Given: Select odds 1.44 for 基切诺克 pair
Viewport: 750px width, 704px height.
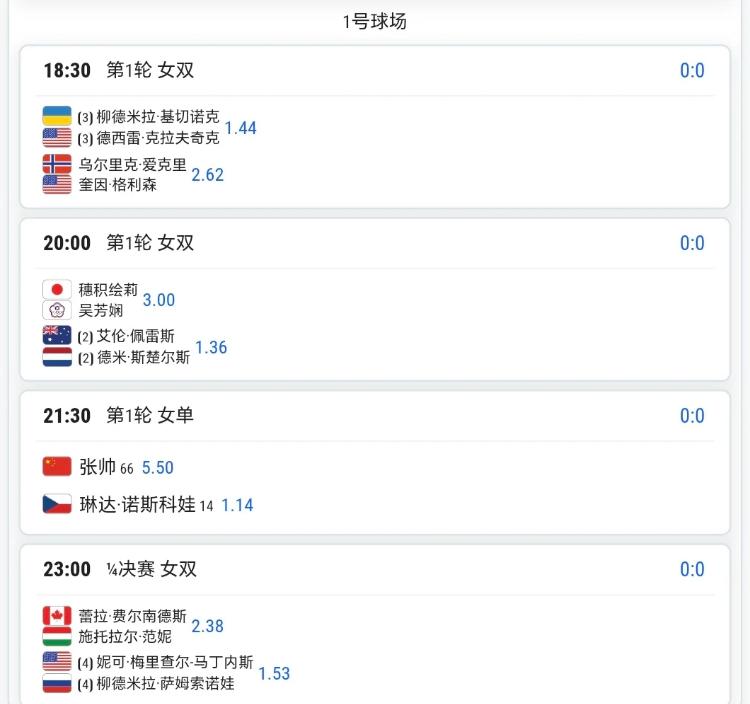Looking at the screenshot, I should [x=241, y=128].
